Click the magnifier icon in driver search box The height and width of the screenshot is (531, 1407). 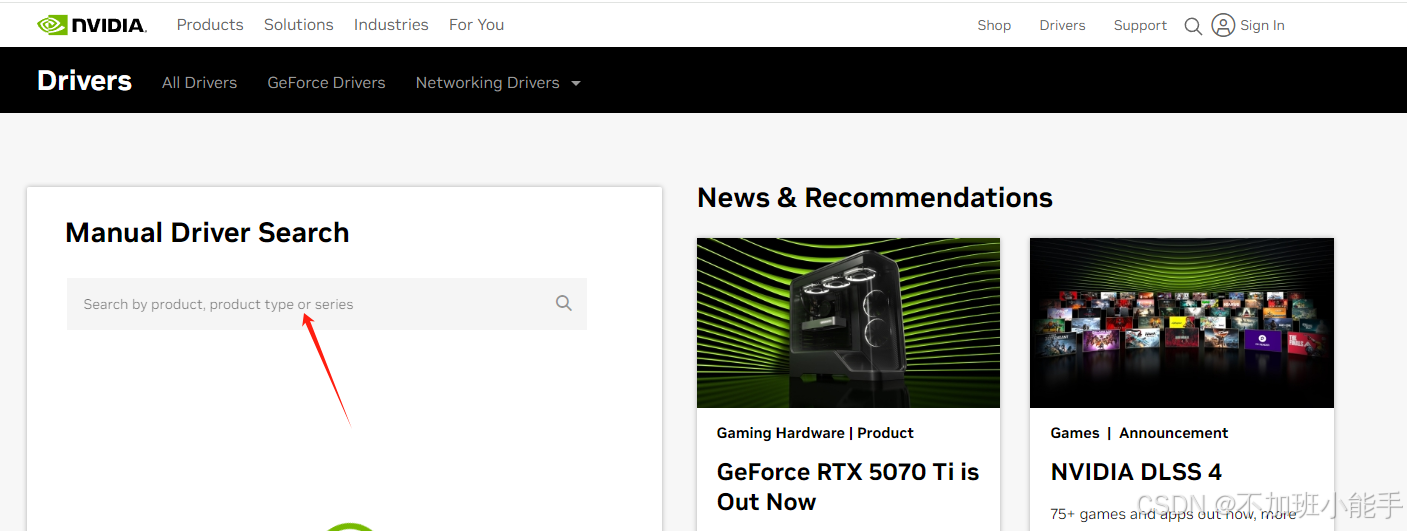(564, 303)
